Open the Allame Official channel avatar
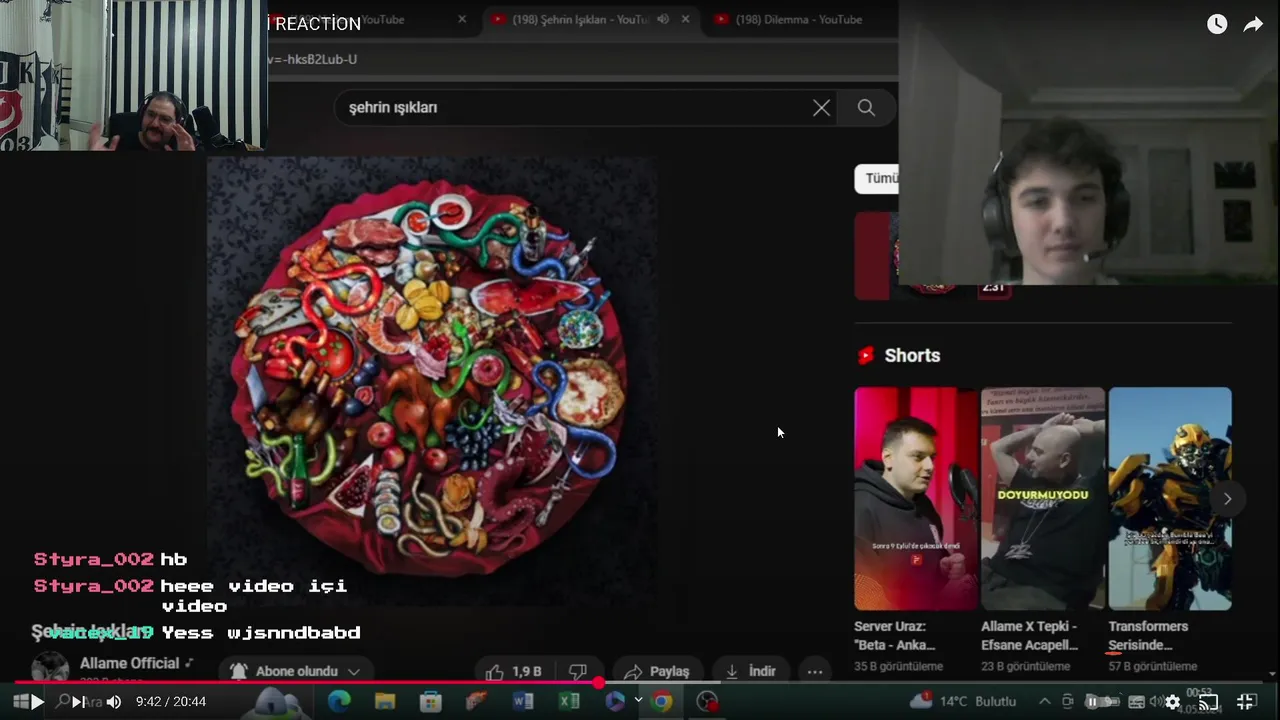Image resolution: width=1280 pixels, height=720 pixels. [50, 668]
